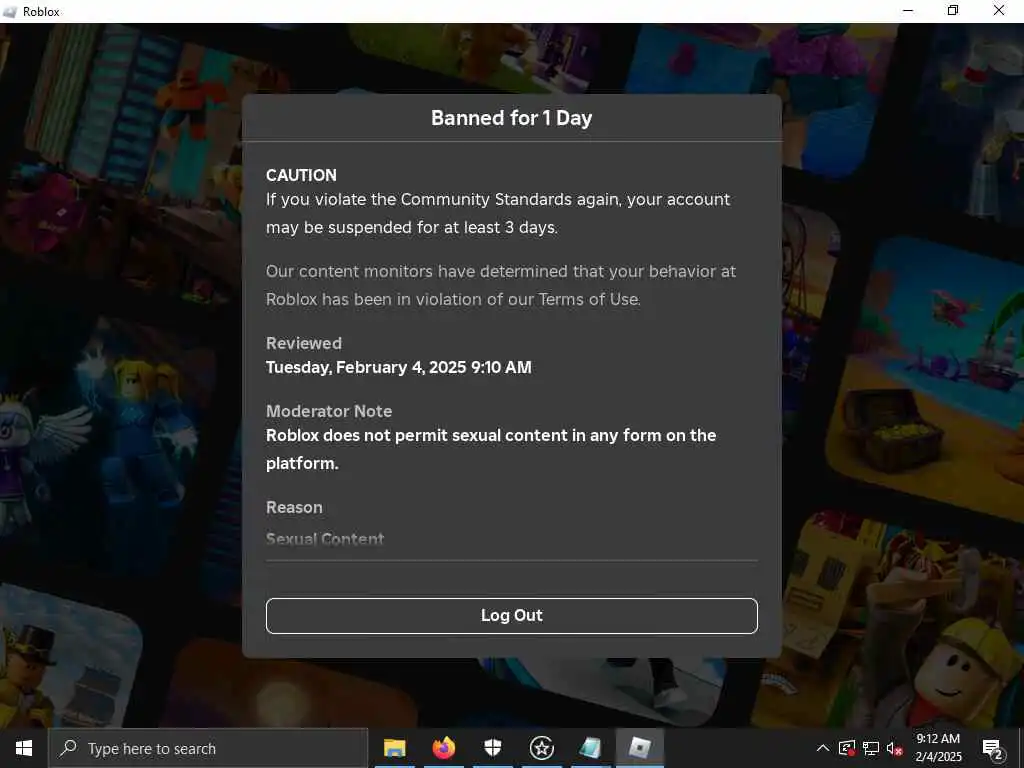The height and width of the screenshot is (768, 1024).
Task: Click the 'Reviewed' label
Action: pos(304,343)
